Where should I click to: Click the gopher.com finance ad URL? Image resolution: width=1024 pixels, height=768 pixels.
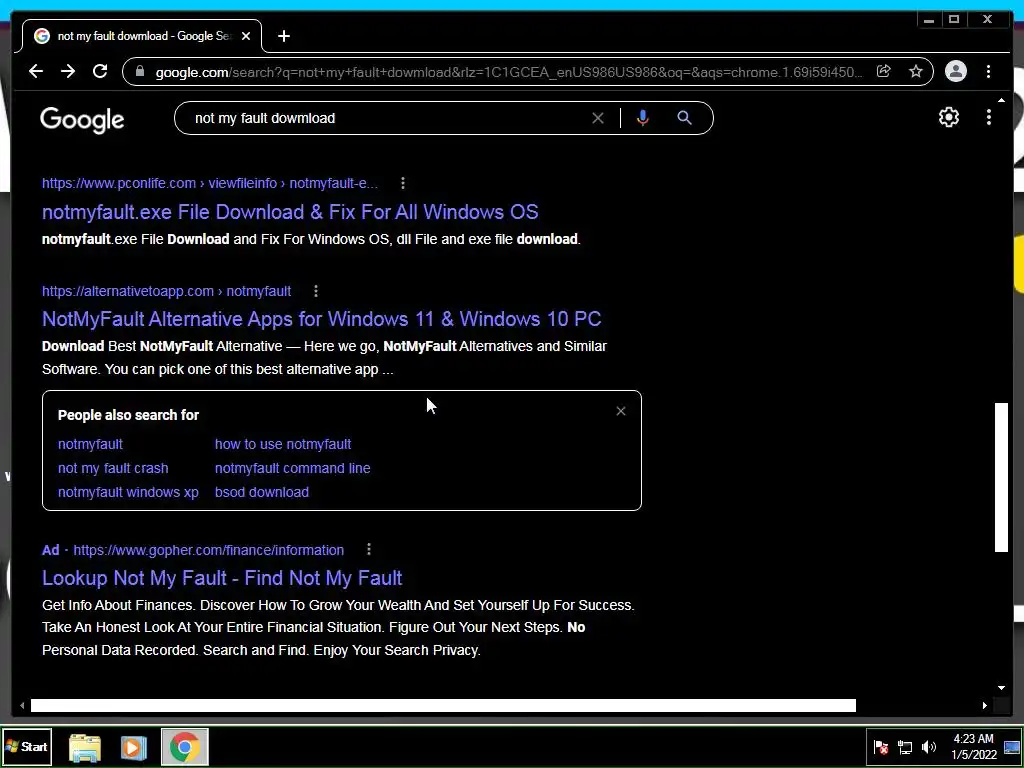coord(208,550)
